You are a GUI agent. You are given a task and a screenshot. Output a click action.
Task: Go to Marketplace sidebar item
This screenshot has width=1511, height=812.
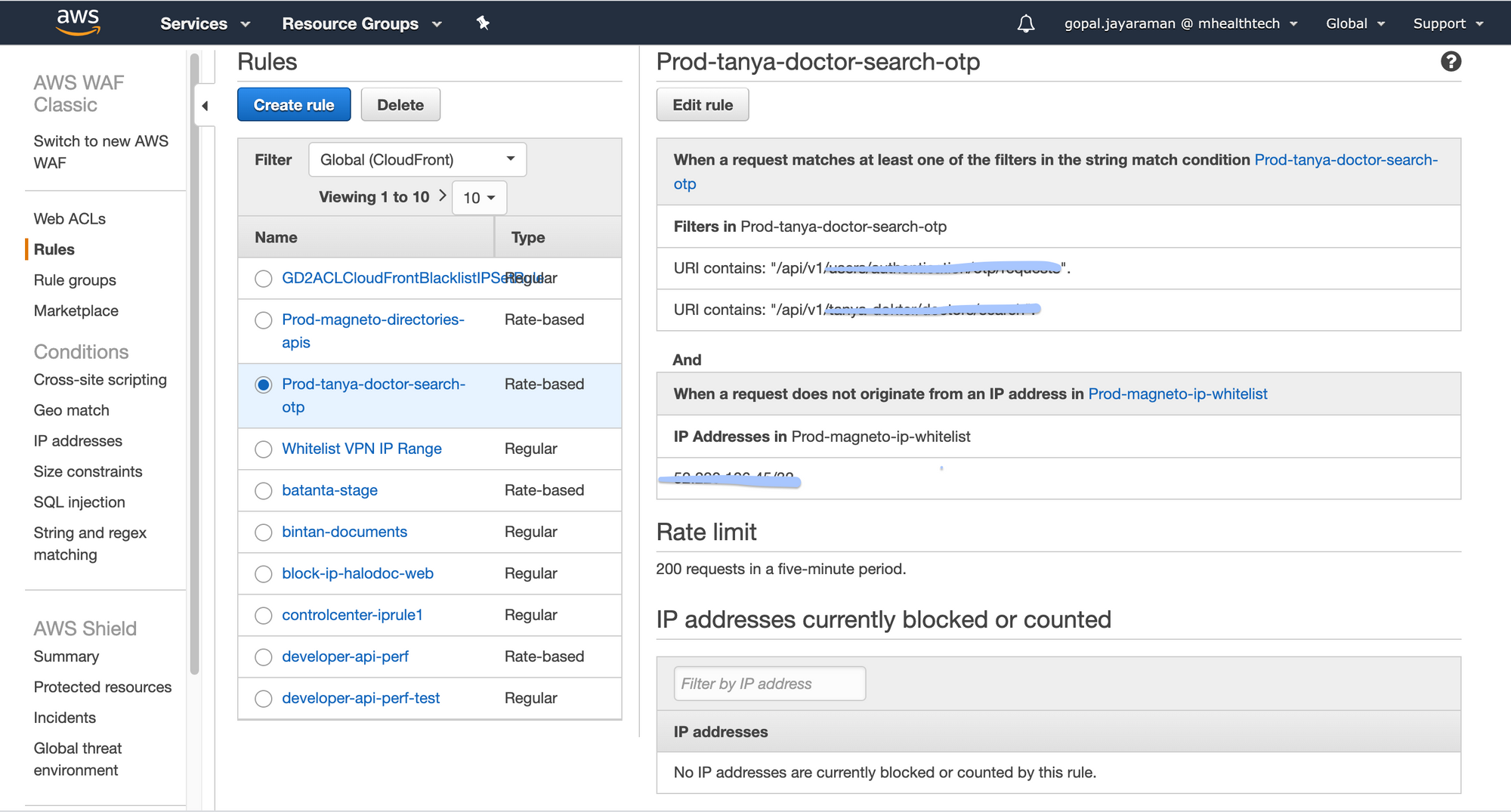click(76, 311)
